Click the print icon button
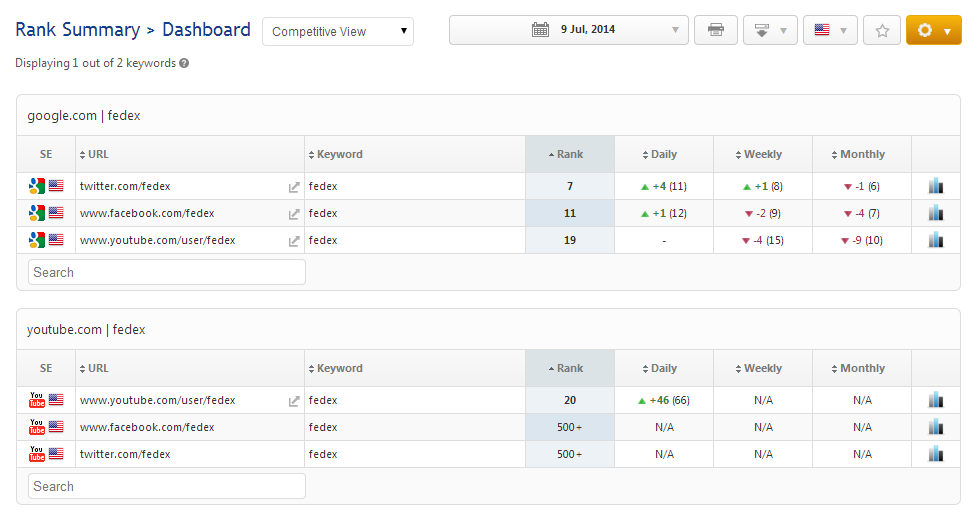 pos(716,30)
